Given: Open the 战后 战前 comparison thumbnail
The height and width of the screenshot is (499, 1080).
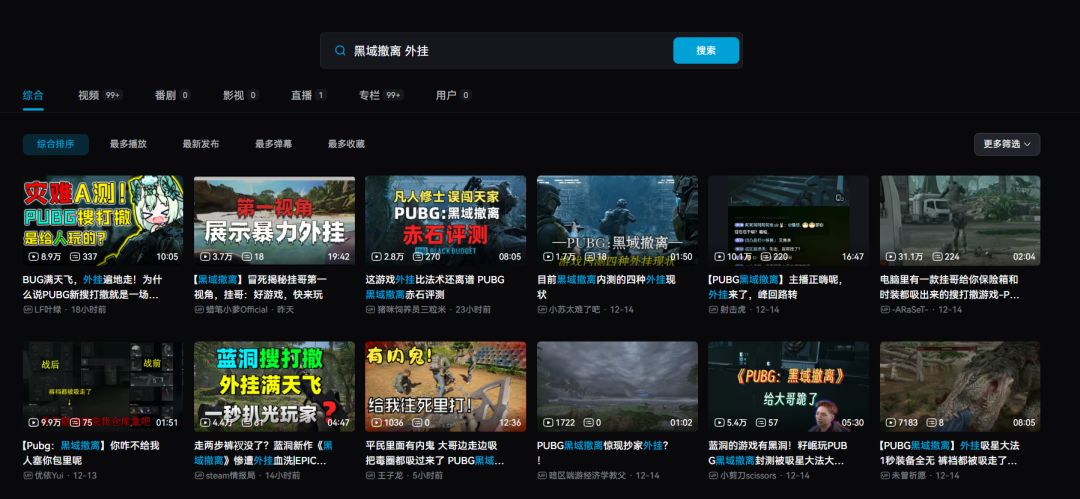Looking at the screenshot, I should click(103, 387).
